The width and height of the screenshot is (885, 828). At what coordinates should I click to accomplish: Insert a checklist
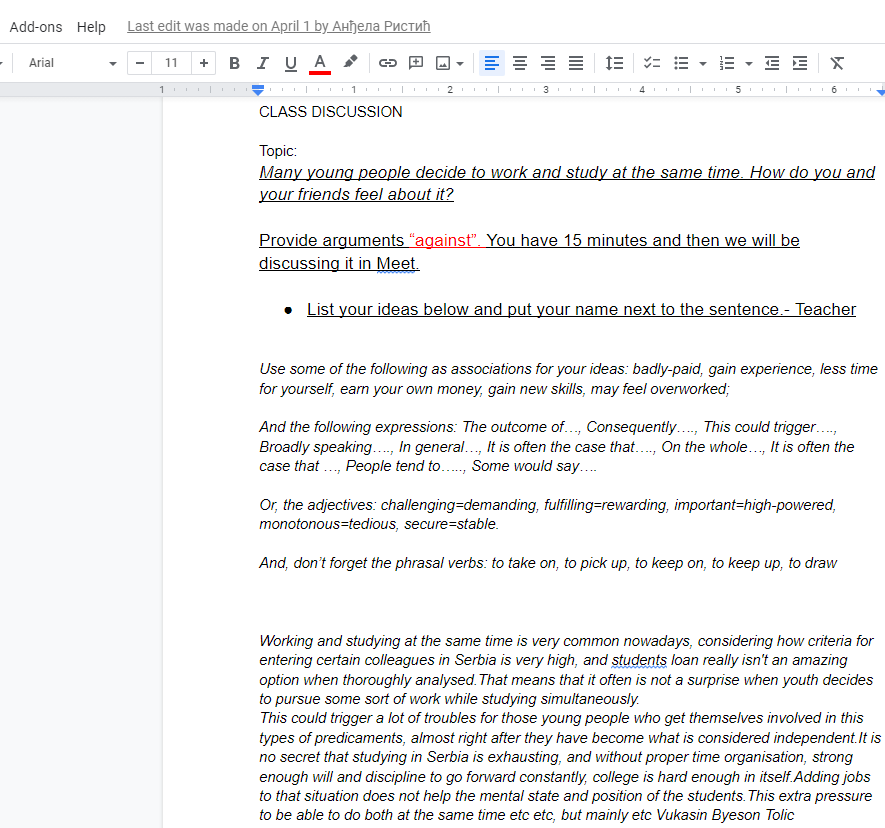652,63
